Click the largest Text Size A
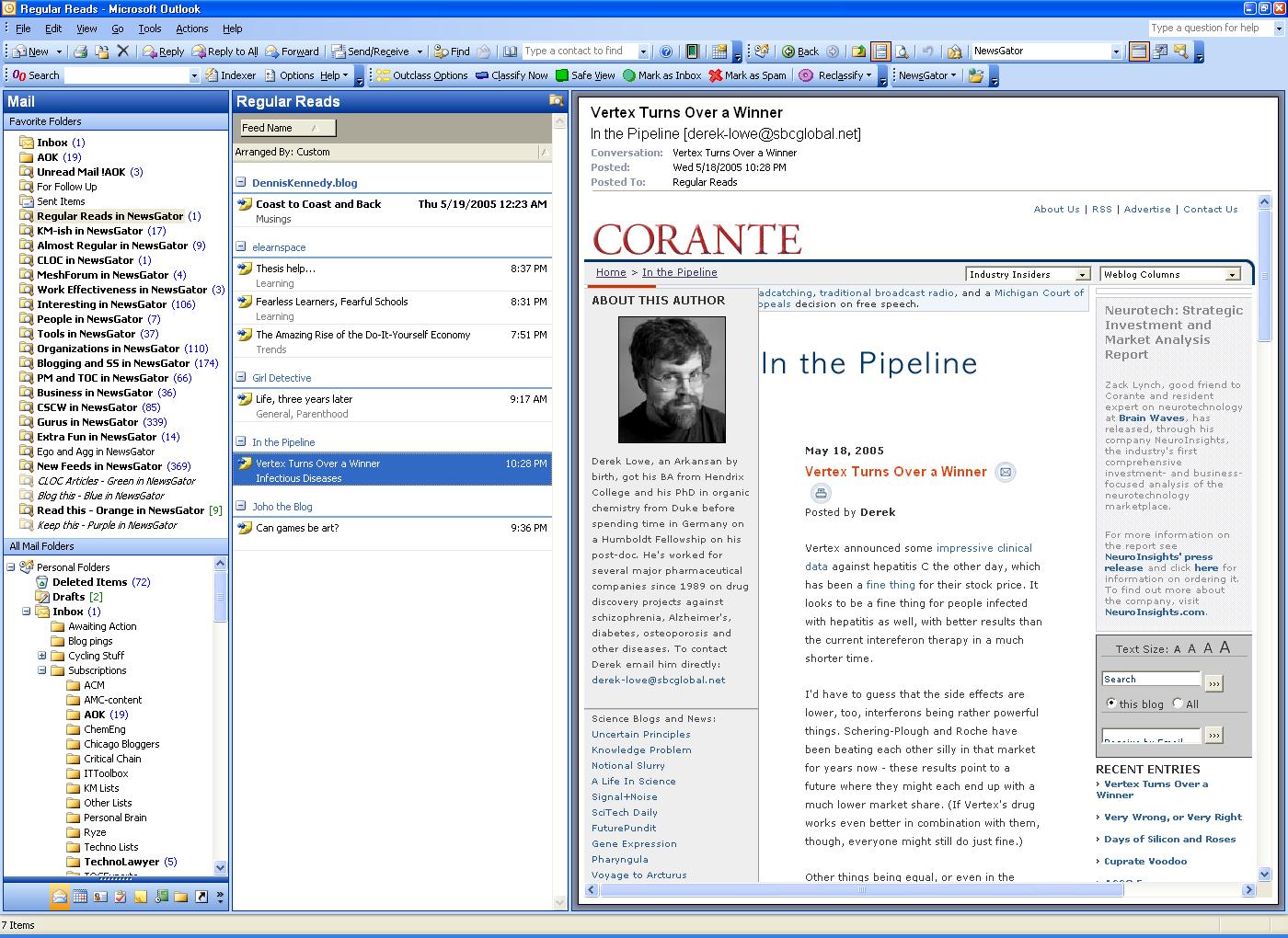Screen dimensions: 1288x938 [1225, 647]
